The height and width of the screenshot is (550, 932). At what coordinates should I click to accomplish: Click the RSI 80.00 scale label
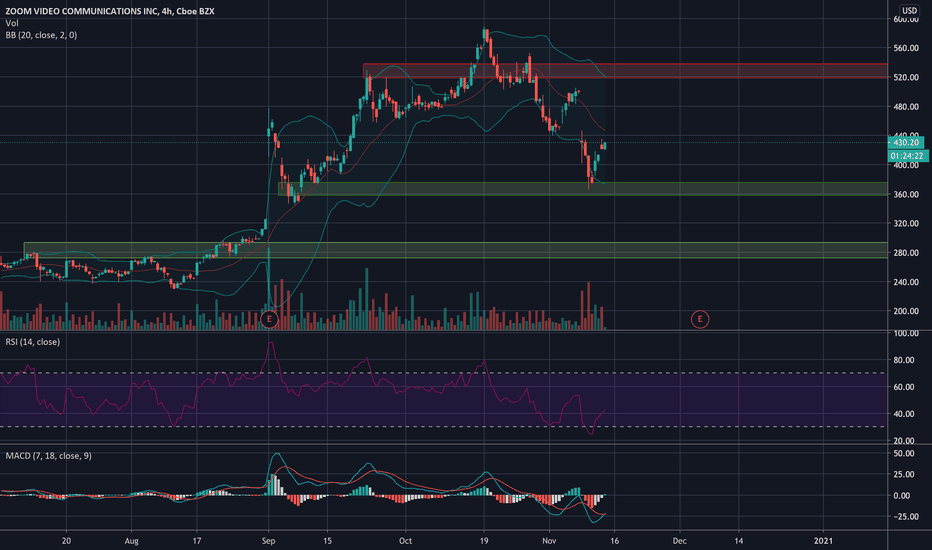[x=904, y=360]
